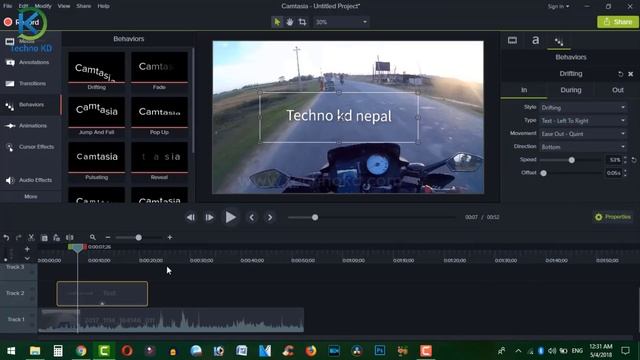
Task: Open the Annotations panel
Action: (31, 62)
